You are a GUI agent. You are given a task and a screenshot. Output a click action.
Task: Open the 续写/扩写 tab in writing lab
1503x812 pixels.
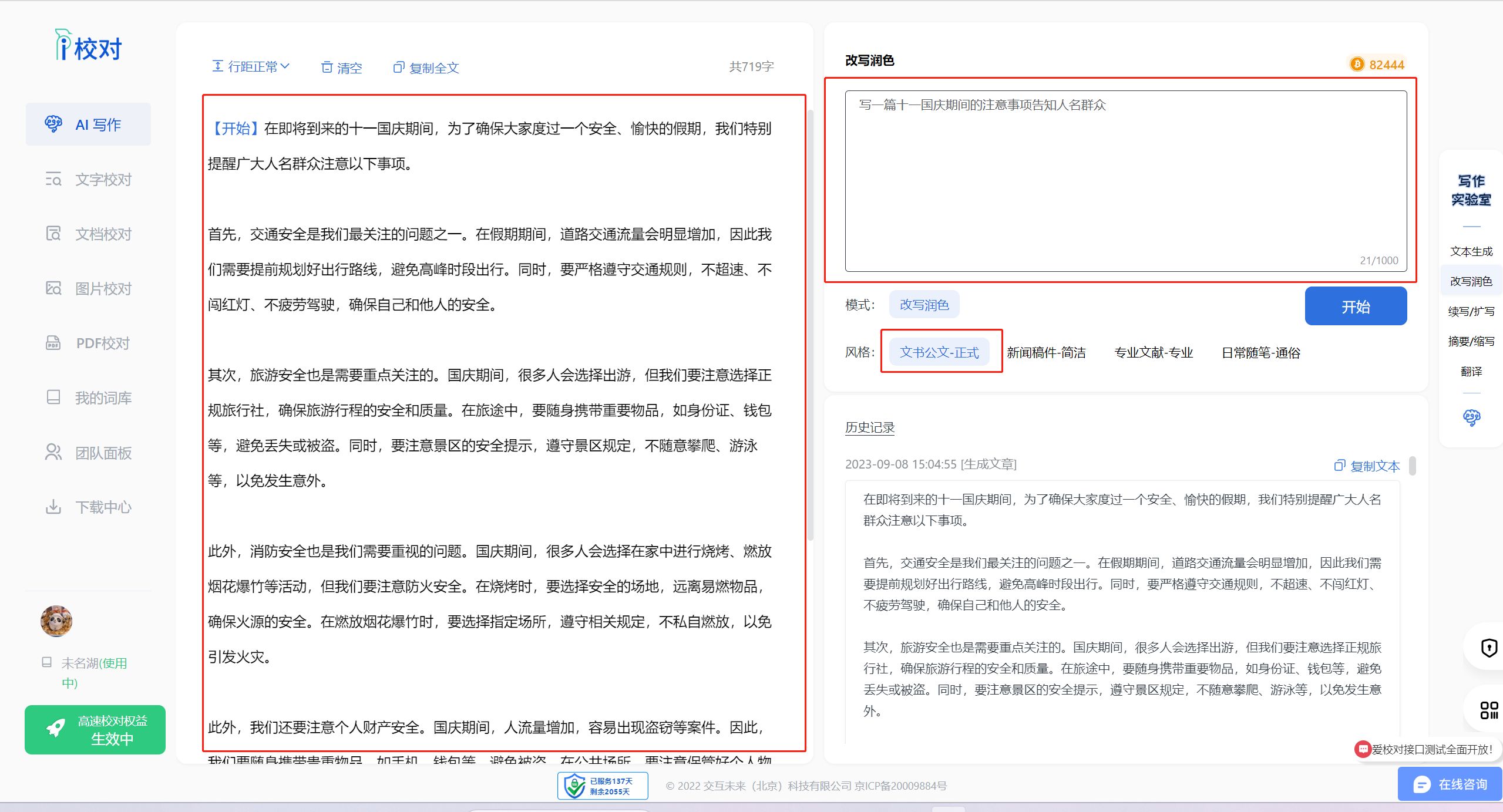tap(1471, 311)
